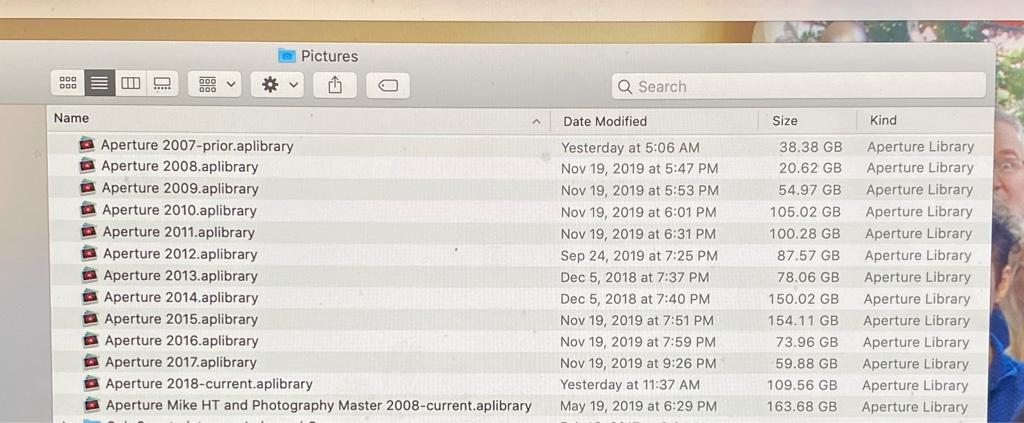Switch to icon view
This screenshot has width=1024, height=423.
pyautogui.click(x=69, y=85)
